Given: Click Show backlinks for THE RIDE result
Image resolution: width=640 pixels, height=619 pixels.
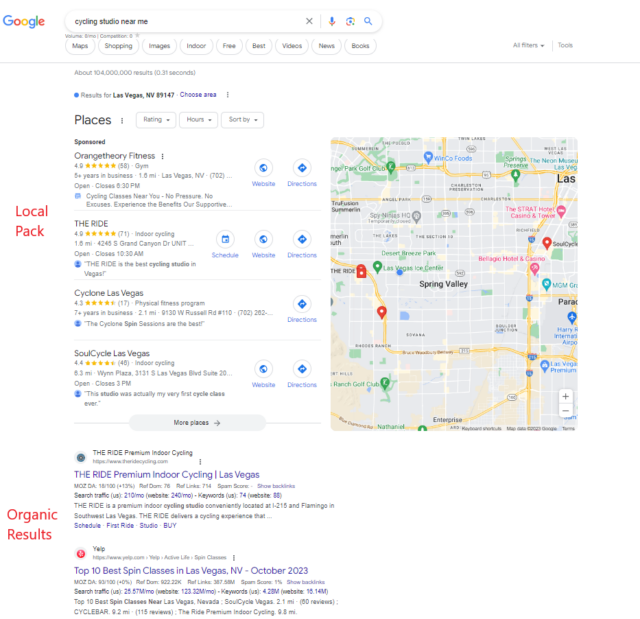Looking at the screenshot, I should click(276, 486).
